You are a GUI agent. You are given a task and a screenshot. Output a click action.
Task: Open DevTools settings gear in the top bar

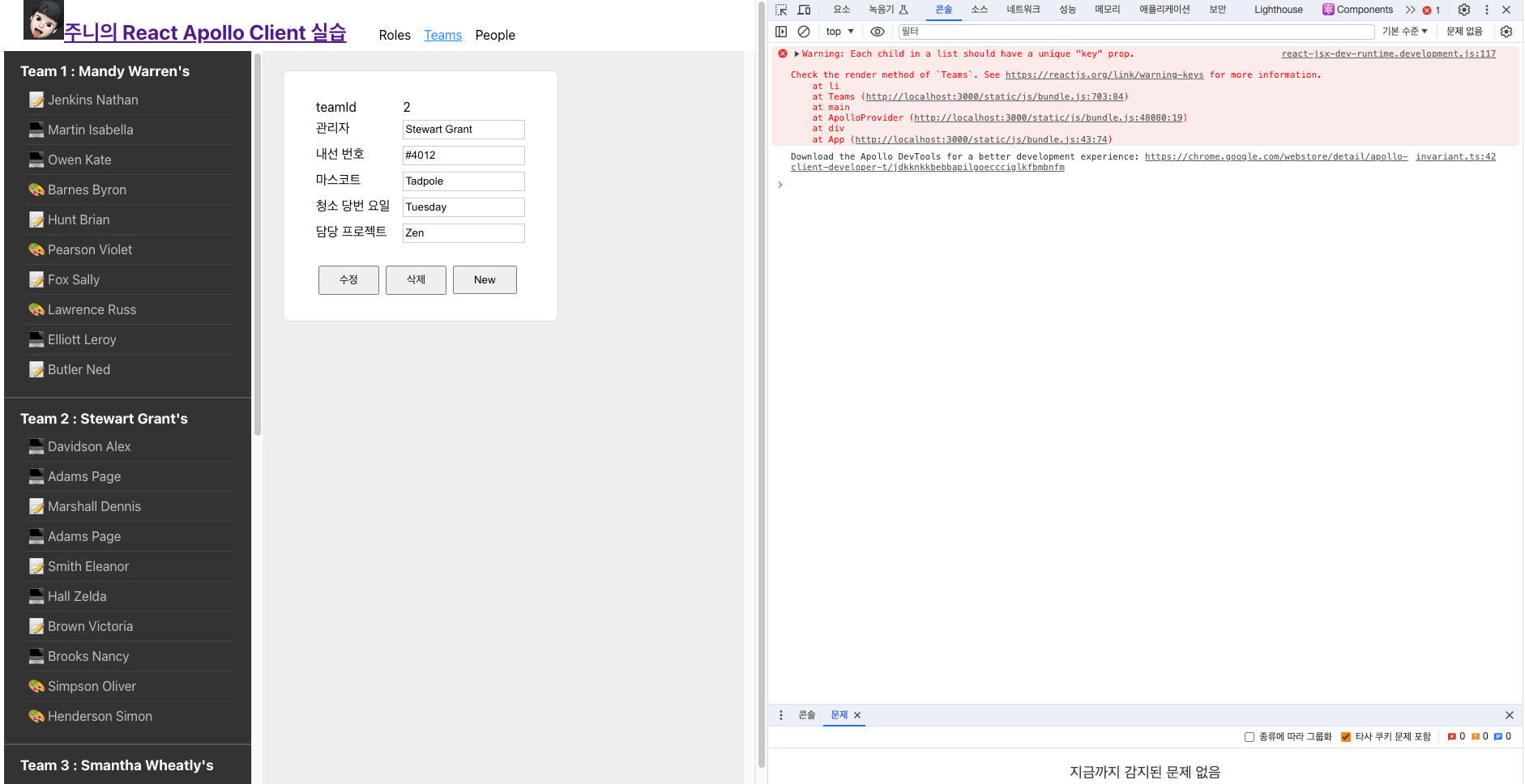(1464, 10)
